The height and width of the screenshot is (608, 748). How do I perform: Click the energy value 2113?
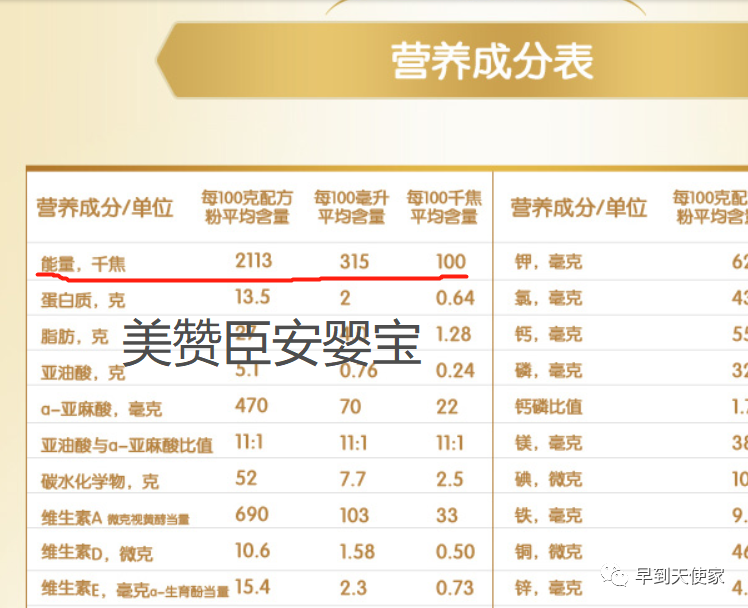point(253,261)
